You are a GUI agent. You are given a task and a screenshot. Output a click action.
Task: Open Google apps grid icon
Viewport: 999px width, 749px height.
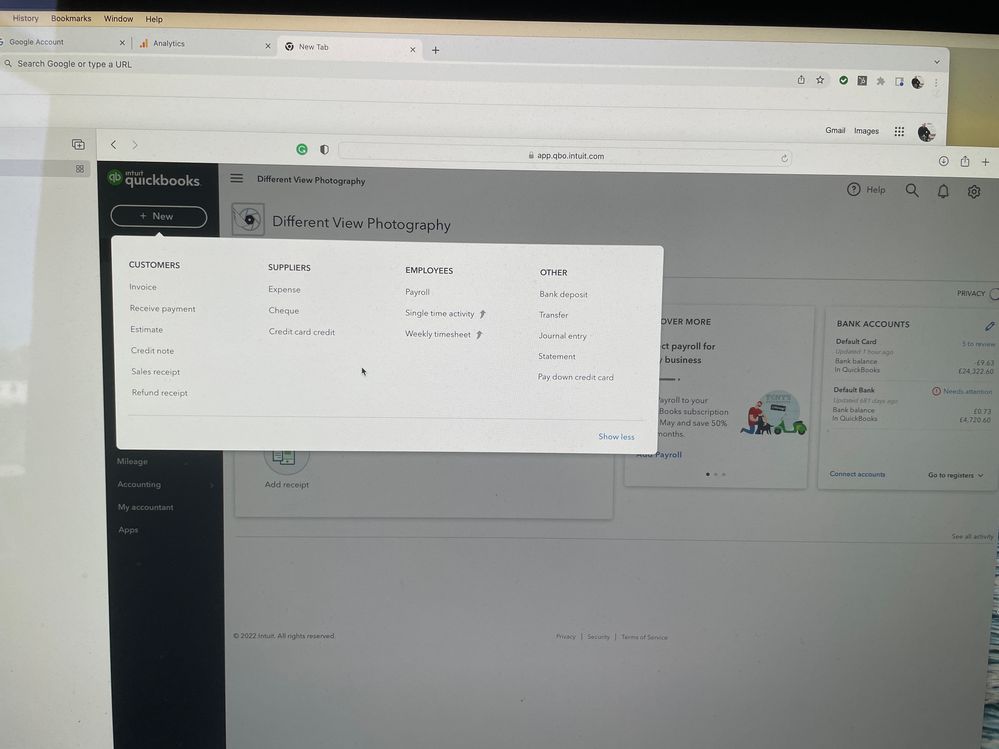pyautogui.click(x=899, y=131)
